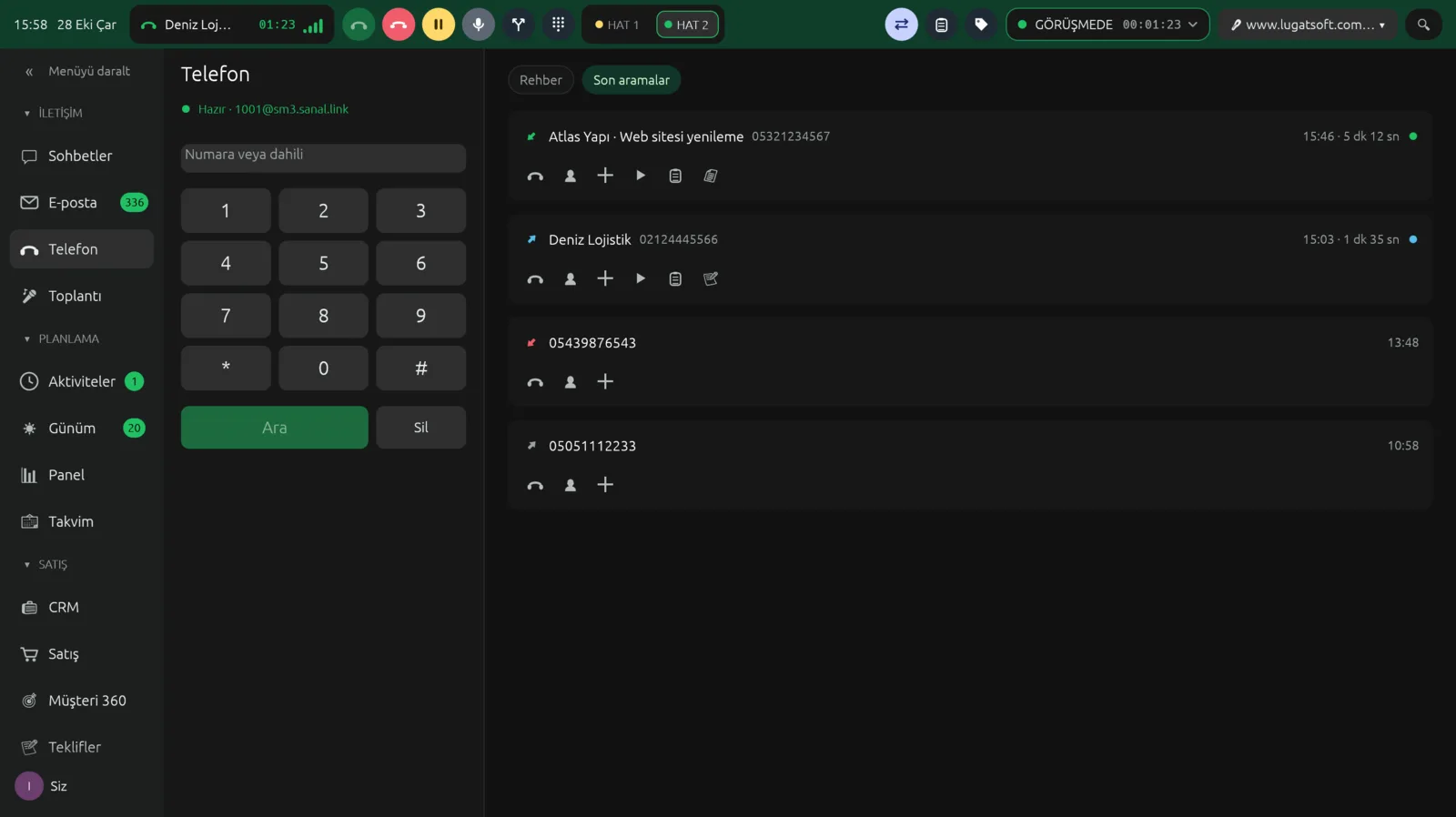
Task: Click the green Ara button
Action: coord(275,428)
